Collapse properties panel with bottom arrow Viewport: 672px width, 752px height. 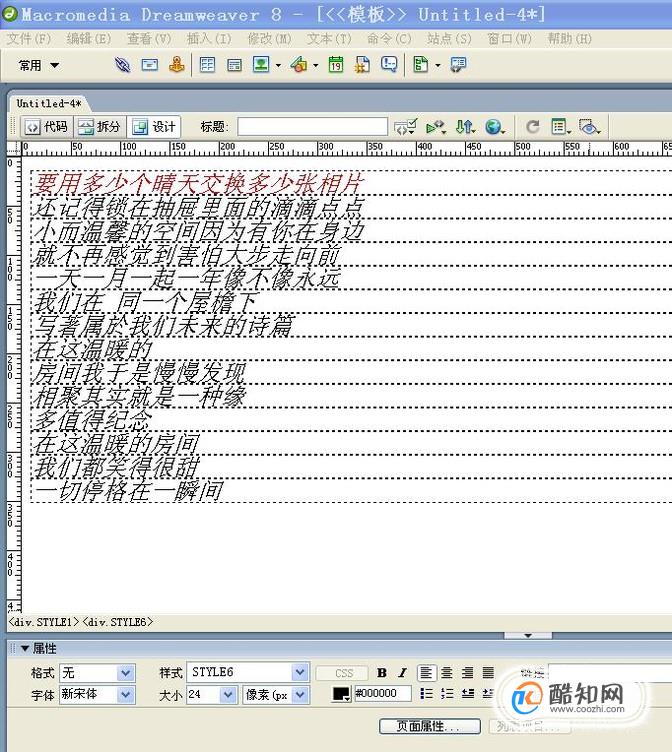[528, 635]
